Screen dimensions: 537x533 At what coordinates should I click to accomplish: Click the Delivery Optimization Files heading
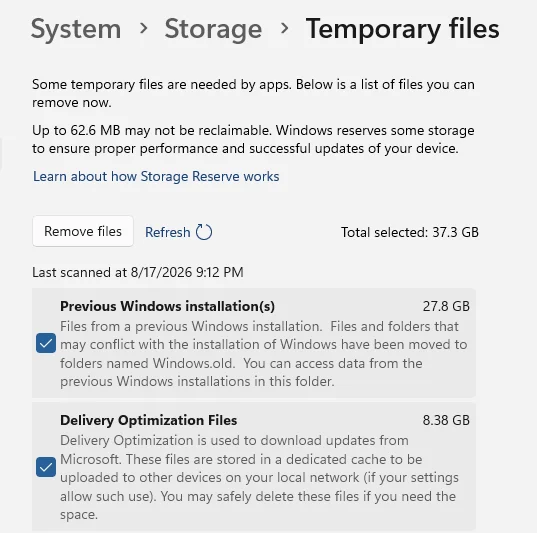pos(149,420)
